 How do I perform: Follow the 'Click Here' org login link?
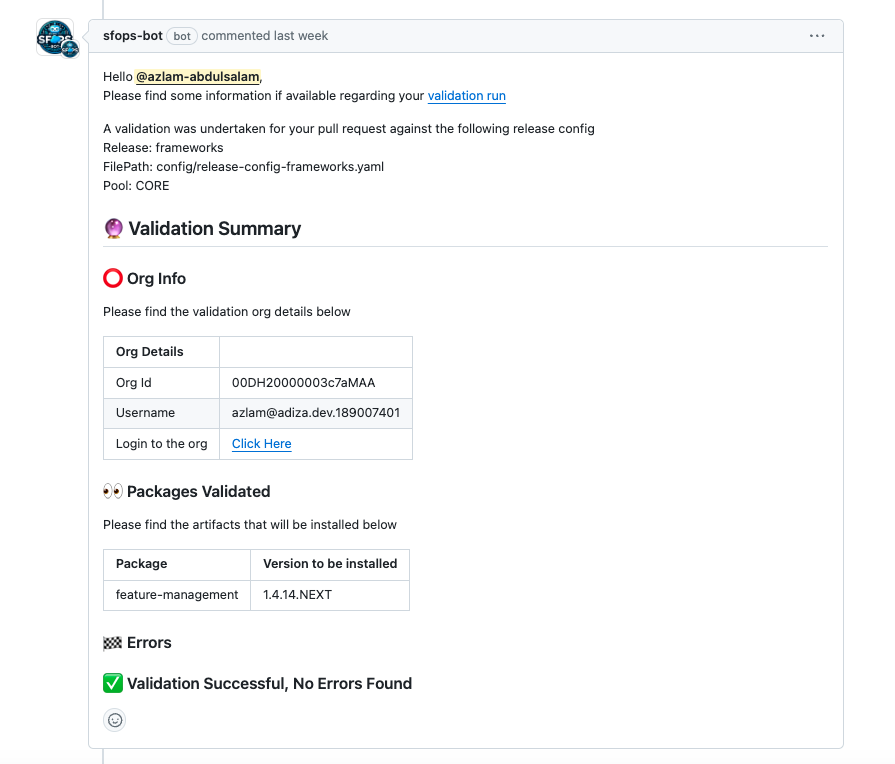[261, 444]
